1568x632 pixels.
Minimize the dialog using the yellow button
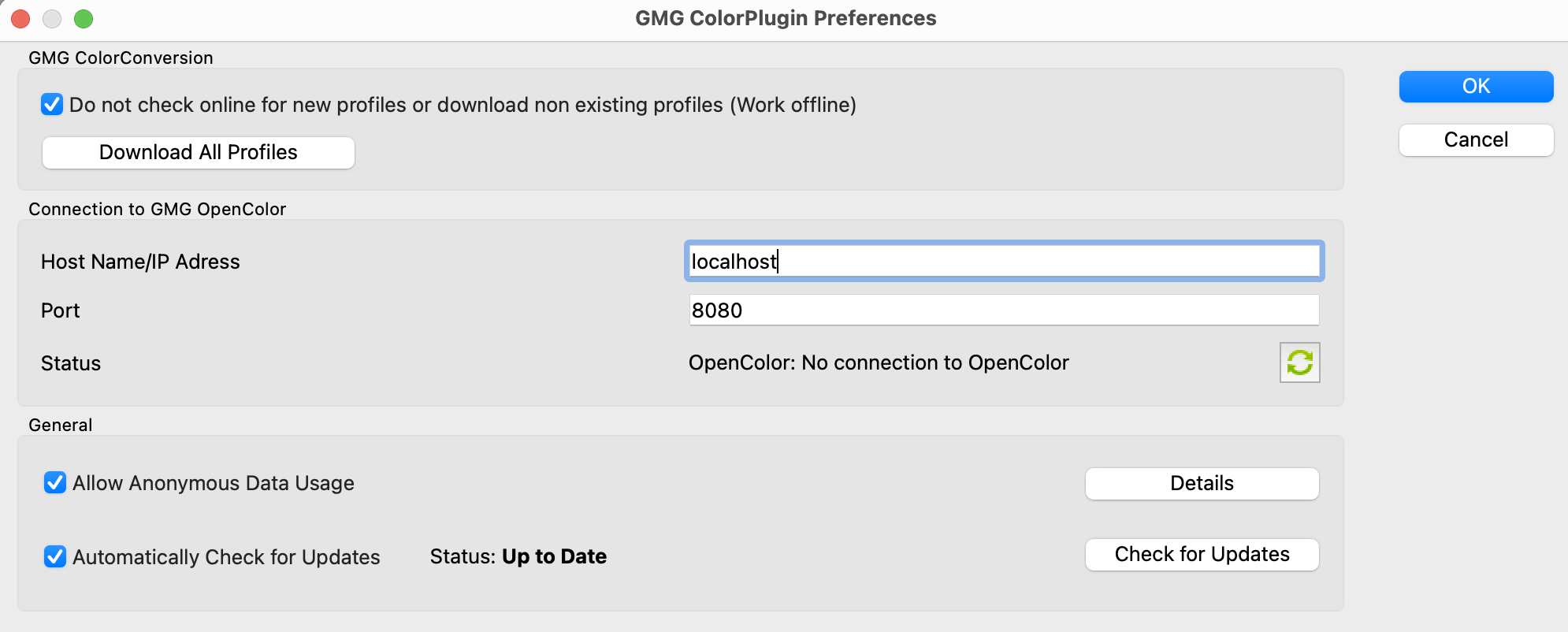click(52, 19)
